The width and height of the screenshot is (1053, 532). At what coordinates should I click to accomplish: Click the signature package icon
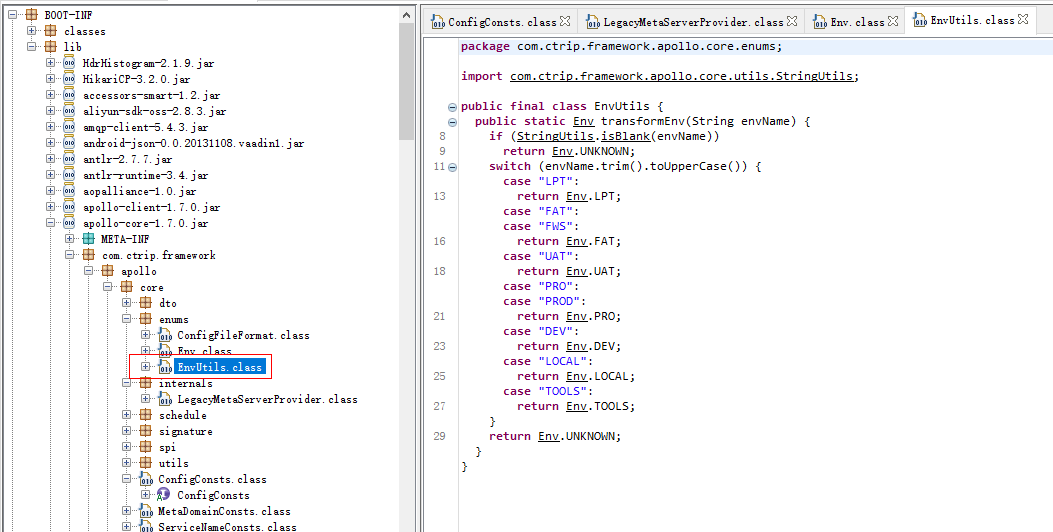pos(146,431)
